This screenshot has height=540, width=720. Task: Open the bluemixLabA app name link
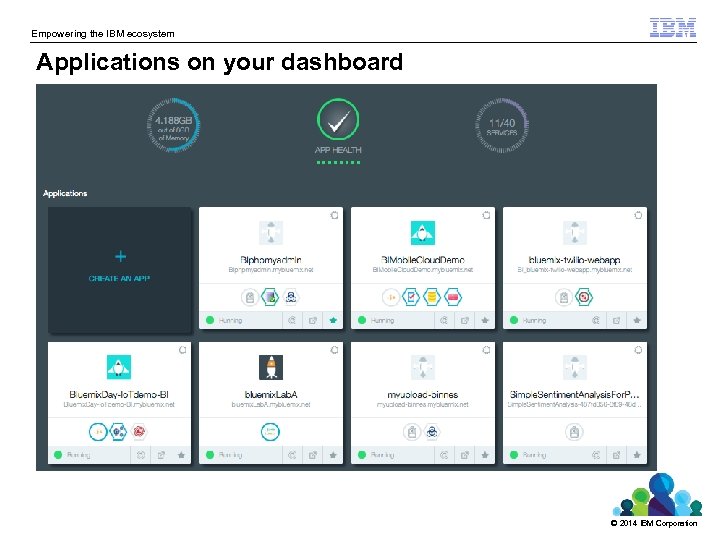pyautogui.click(x=271, y=394)
